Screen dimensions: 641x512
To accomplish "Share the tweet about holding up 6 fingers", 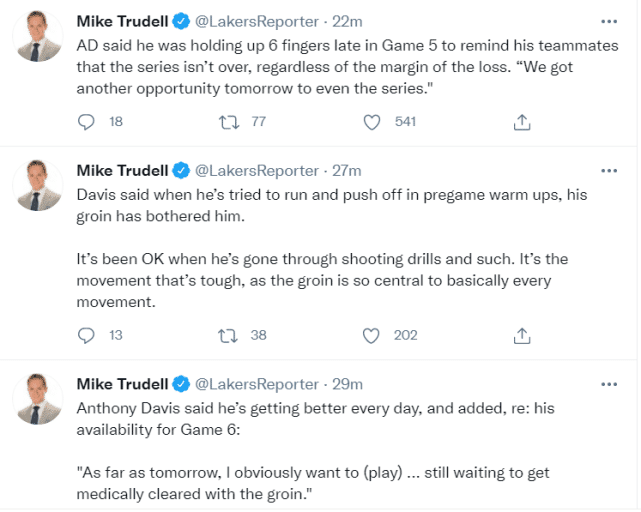I will point(521,122).
